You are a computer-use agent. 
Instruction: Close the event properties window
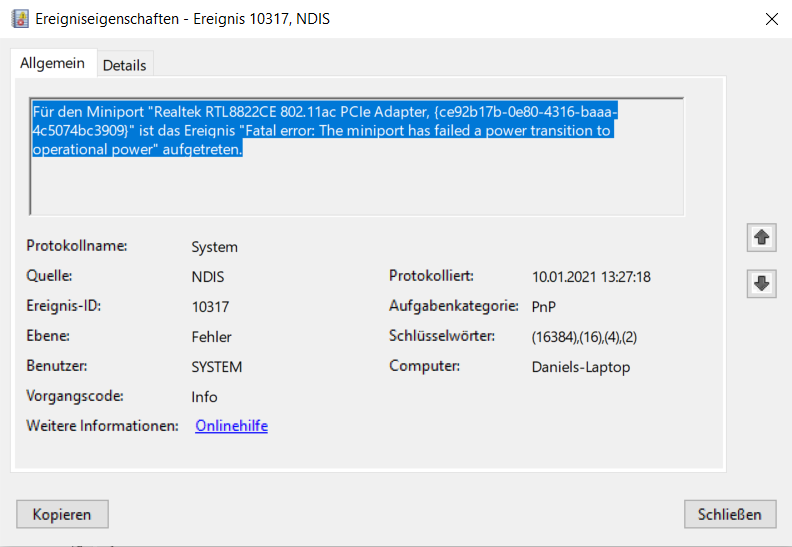772,18
